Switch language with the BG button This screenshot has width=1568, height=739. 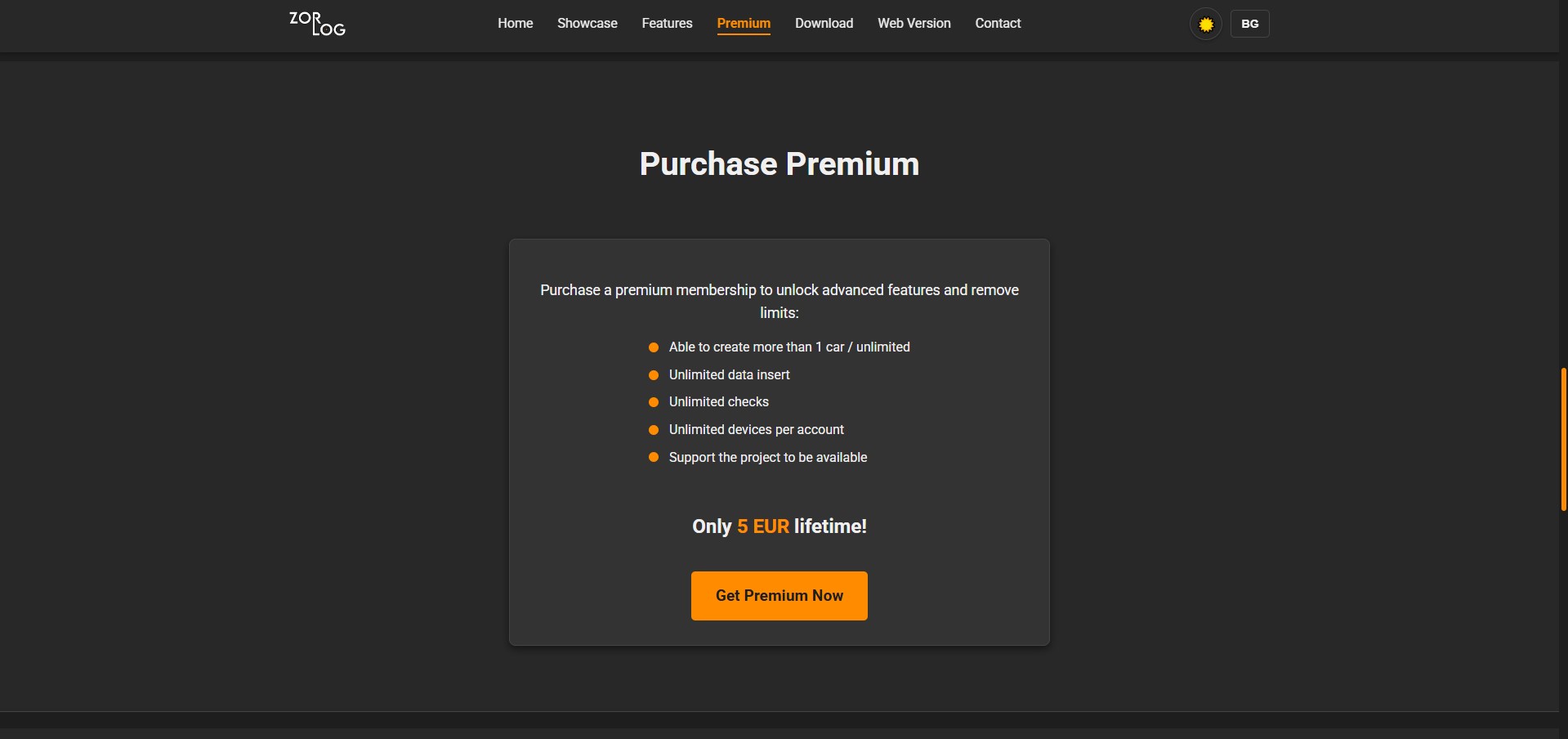[x=1249, y=24]
